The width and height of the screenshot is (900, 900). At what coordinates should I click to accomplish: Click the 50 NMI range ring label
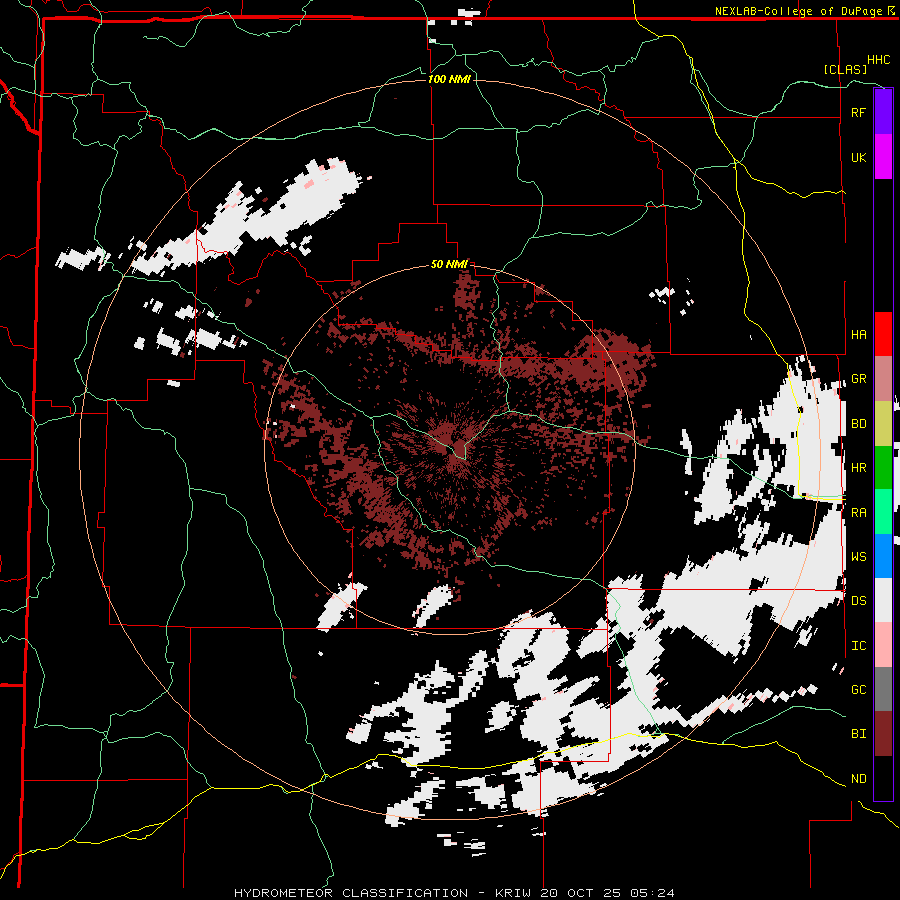pyautogui.click(x=449, y=264)
